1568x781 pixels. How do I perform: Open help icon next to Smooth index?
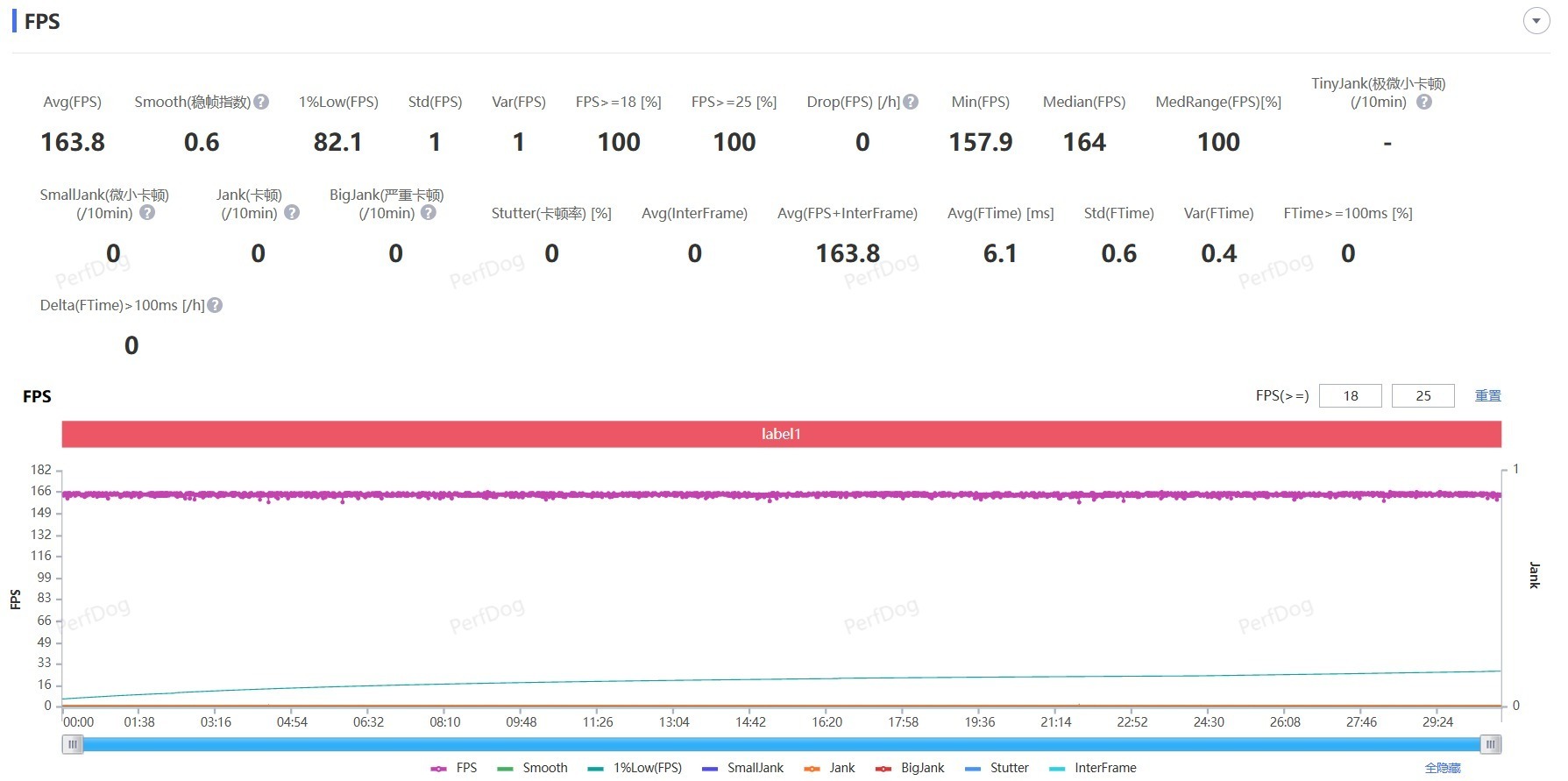coord(261,102)
